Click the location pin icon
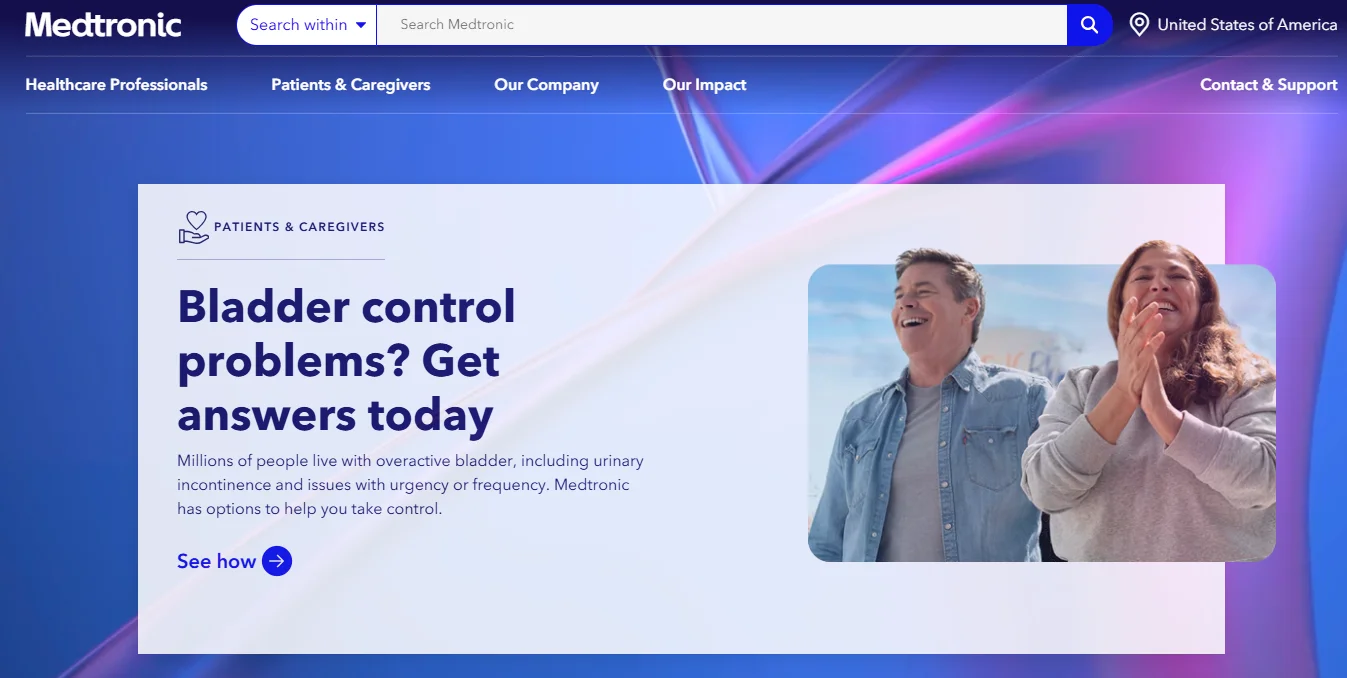1347x678 pixels. [x=1139, y=25]
